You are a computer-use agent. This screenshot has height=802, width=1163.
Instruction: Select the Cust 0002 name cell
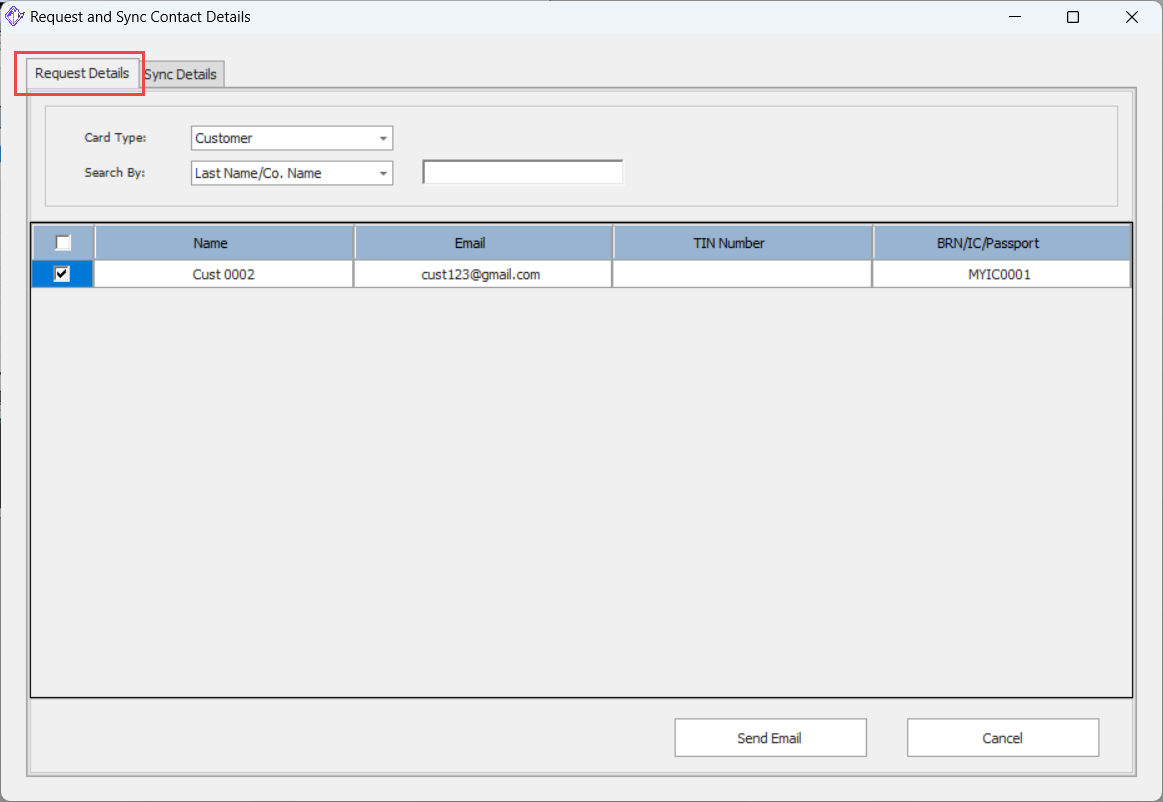pyautogui.click(x=224, y=274)
